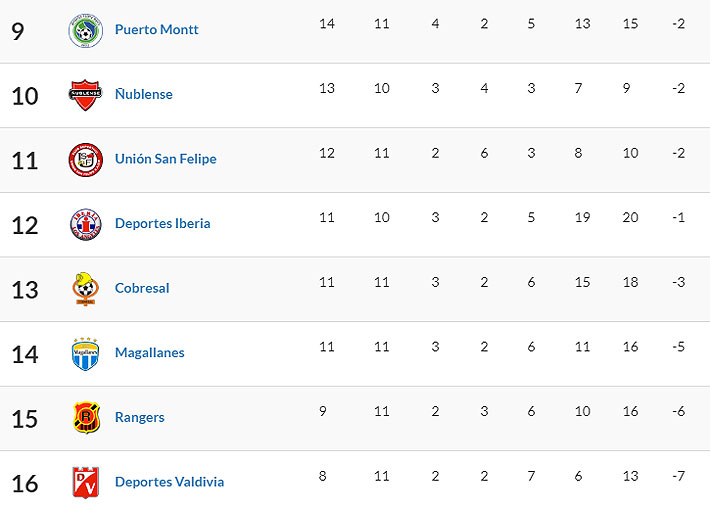Click position number 16 in the table
Image resolution: width=710 pixels, height=510 pixels.
(x=25, y=483)
